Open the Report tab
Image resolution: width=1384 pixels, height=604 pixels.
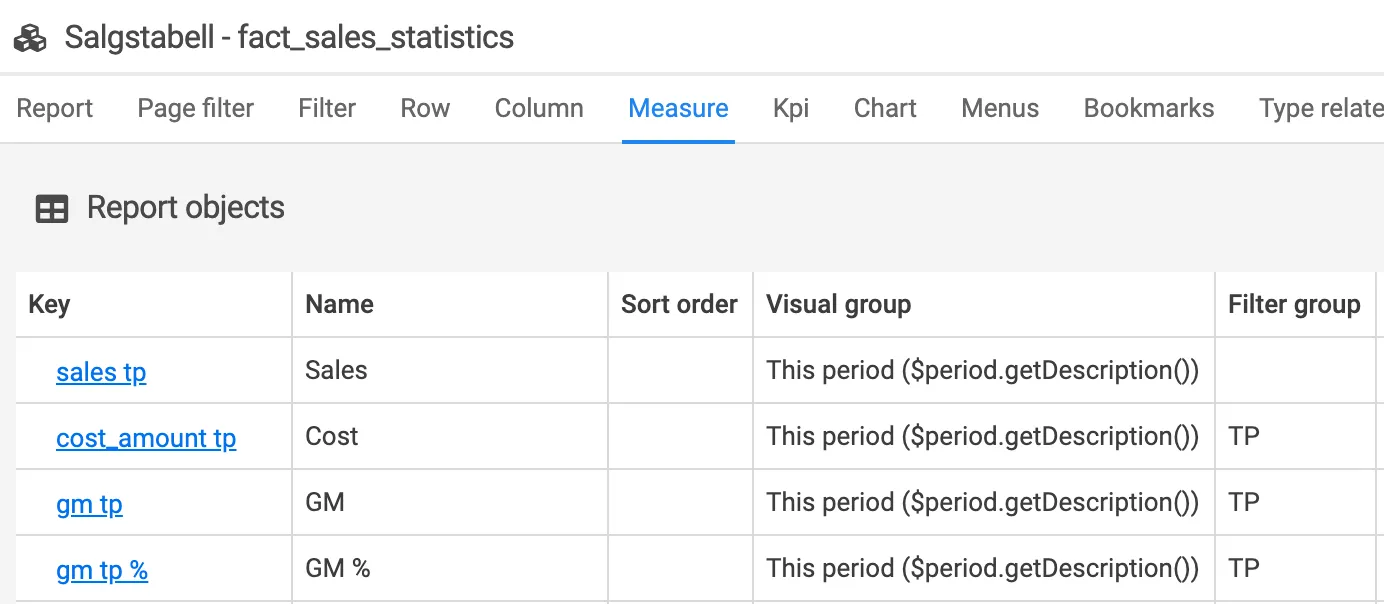coord(55,108)
